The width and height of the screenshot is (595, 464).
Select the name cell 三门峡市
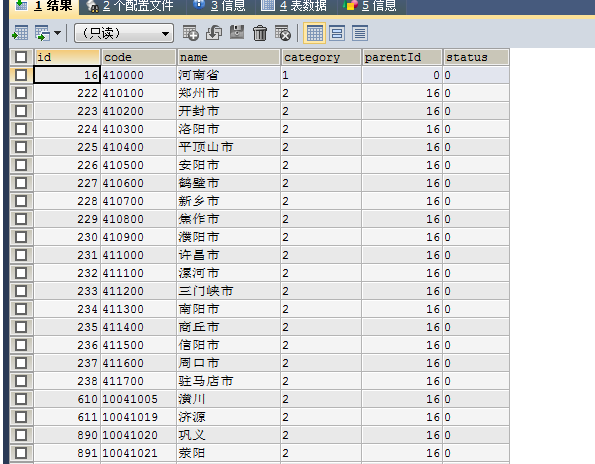click(228, 291)
